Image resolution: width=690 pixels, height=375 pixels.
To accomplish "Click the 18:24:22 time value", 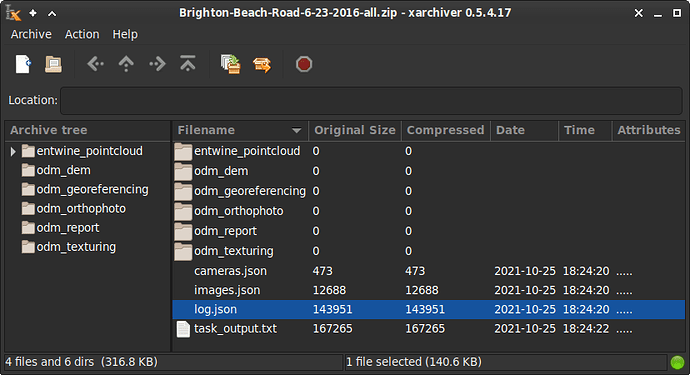I will [586, 329].
